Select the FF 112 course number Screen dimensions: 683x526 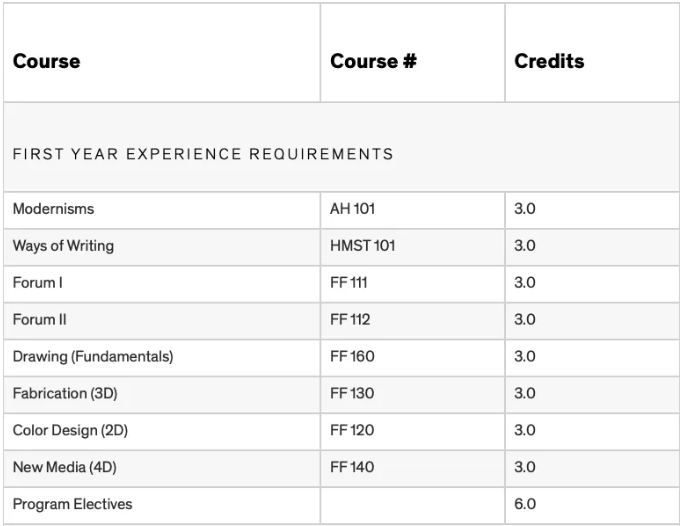[x=350, y=320]
